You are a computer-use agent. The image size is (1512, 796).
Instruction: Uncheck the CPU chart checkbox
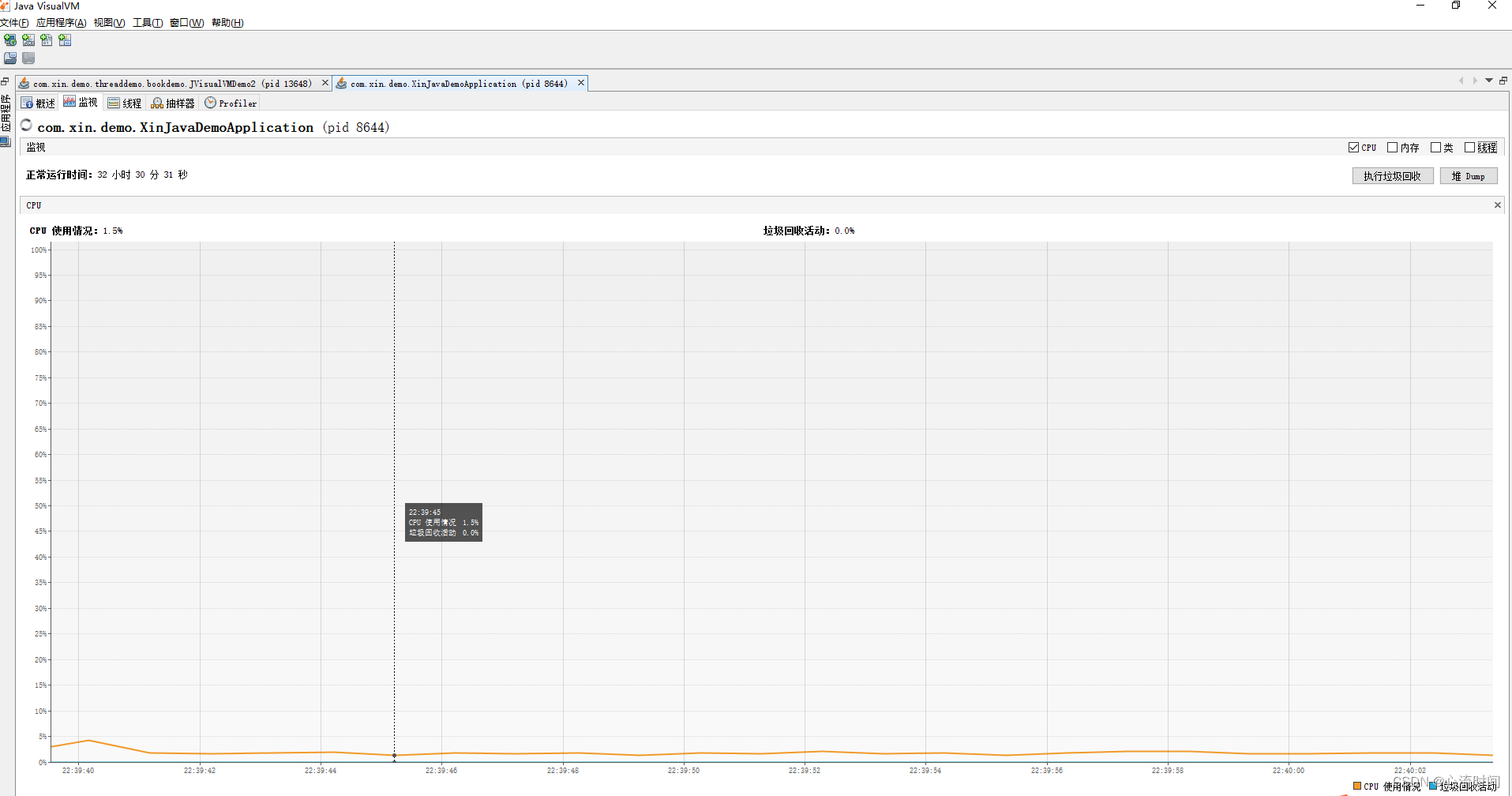click(1354, 148)
